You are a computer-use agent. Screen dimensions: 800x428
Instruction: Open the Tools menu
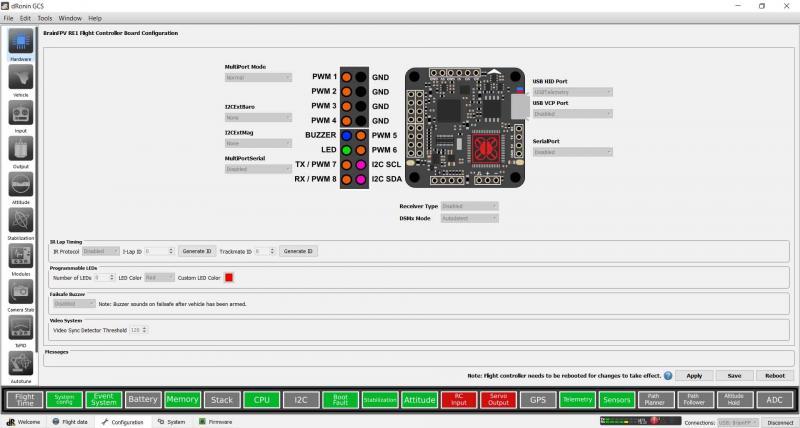pos(45,18)
